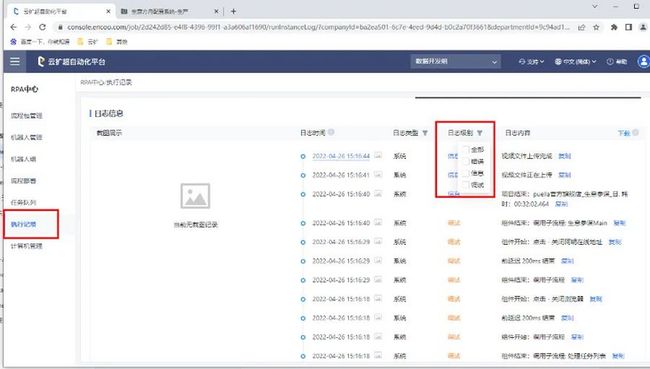The height and width of the screenshot is (369, 650).
Task: Click the timeline dot of the 15:16:44 entry
Action: click(x=303, y=156)
